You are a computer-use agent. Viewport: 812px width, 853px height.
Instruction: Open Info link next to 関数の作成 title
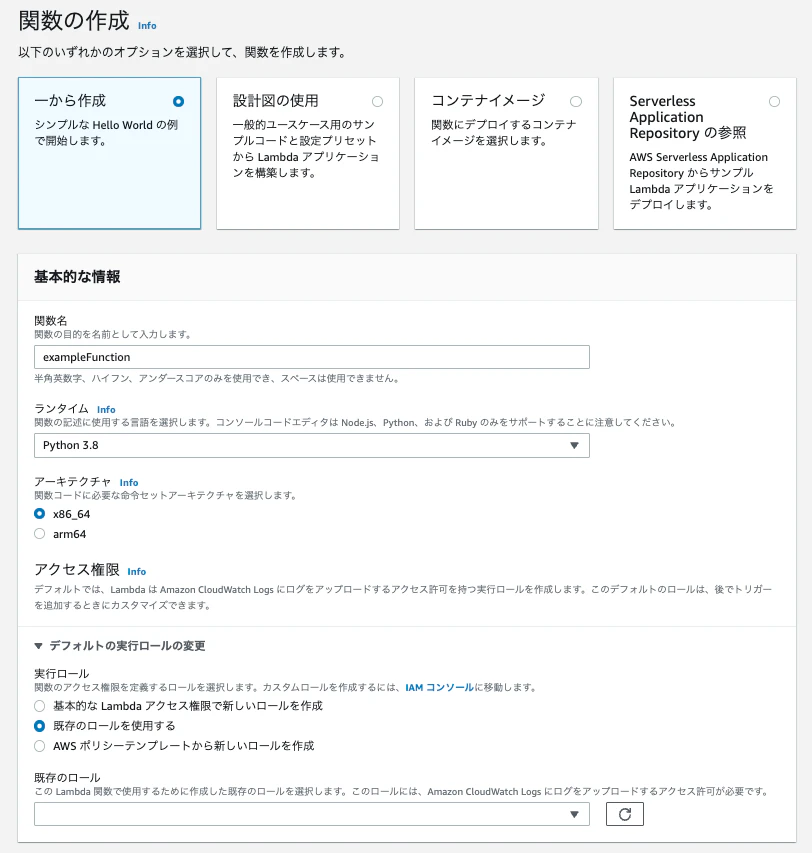[147, 26]
